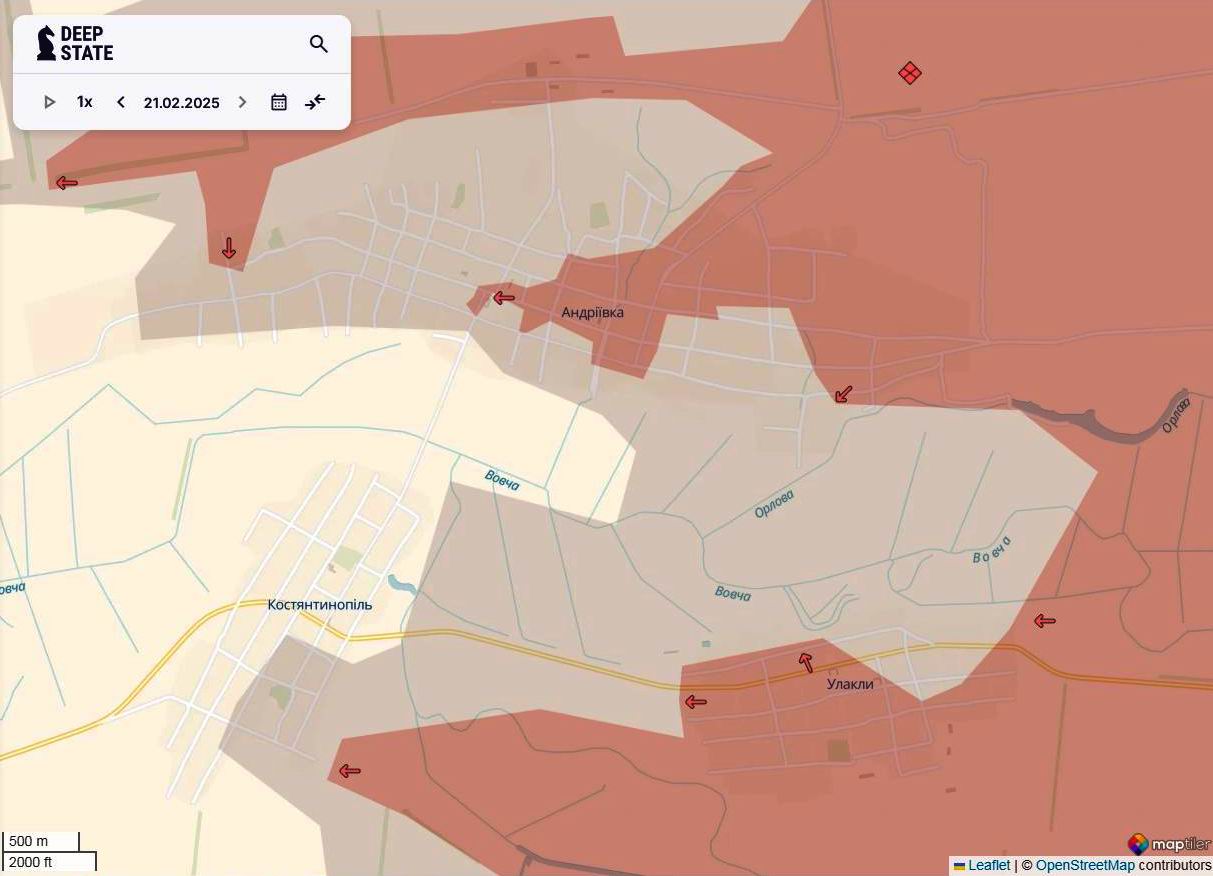Image resolution: width=1213 pixels, height=876 pixels.
Task: Play the frontline timeline animation
Action: point(49,101)
